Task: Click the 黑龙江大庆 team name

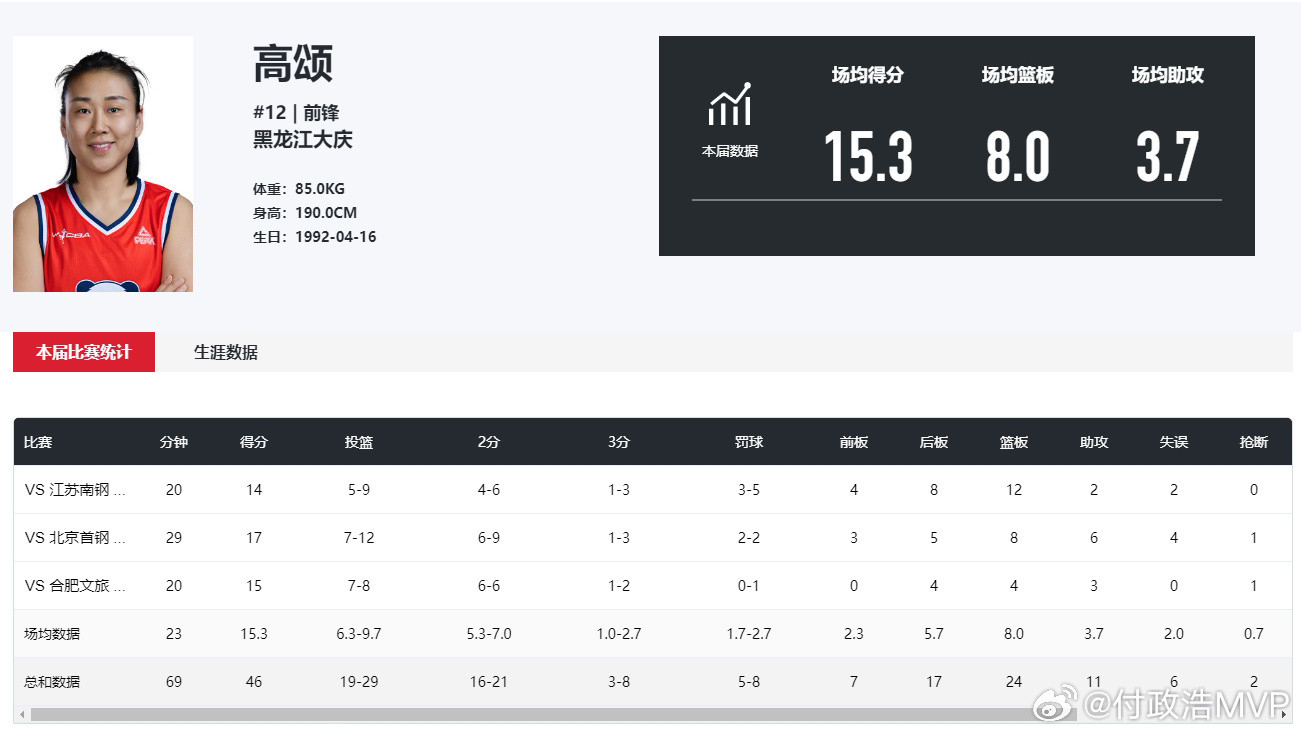Action: coord(303,139)
